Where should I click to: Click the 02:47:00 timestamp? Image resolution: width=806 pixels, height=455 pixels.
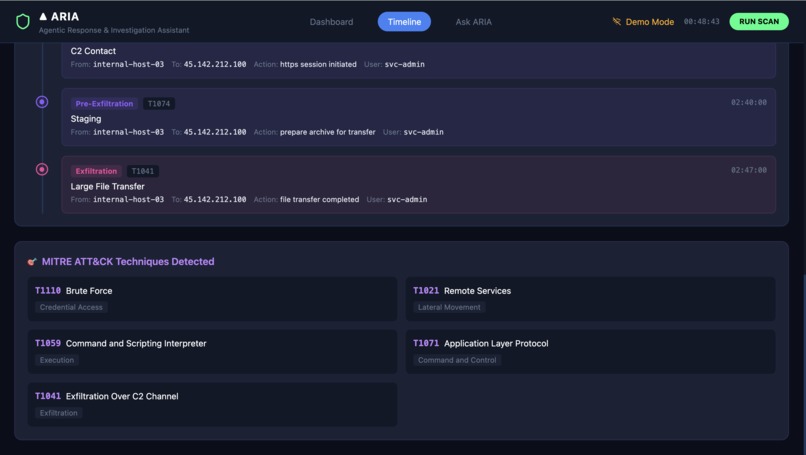point(748,170)
